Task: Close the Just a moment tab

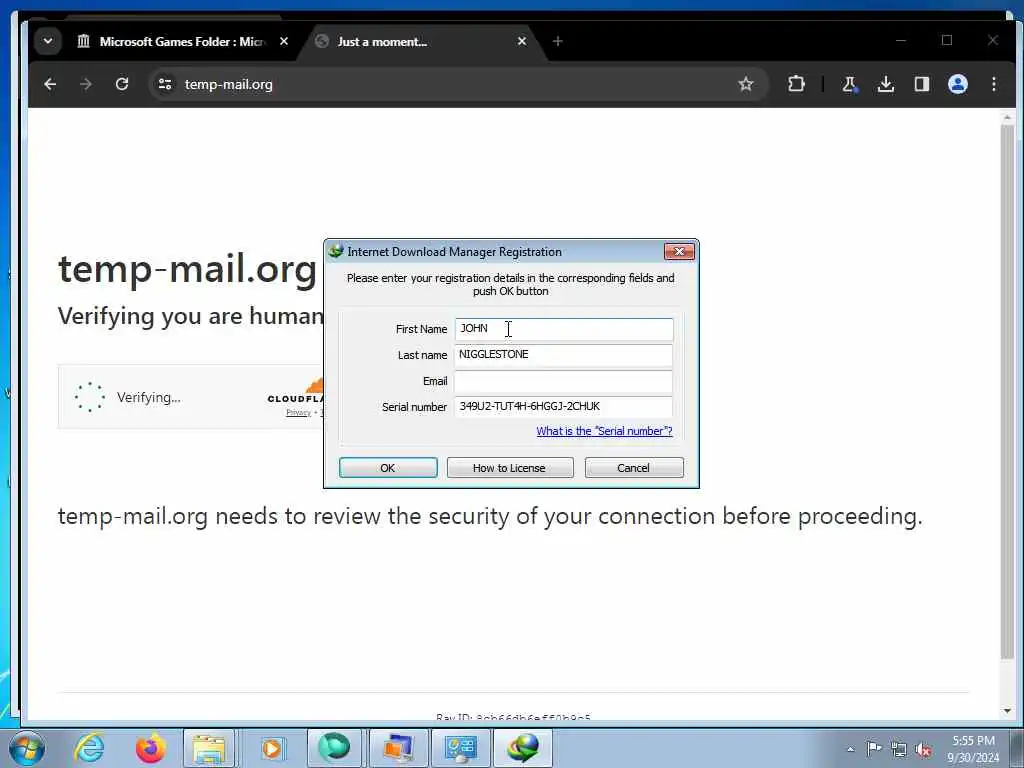Action: [522, 41]
